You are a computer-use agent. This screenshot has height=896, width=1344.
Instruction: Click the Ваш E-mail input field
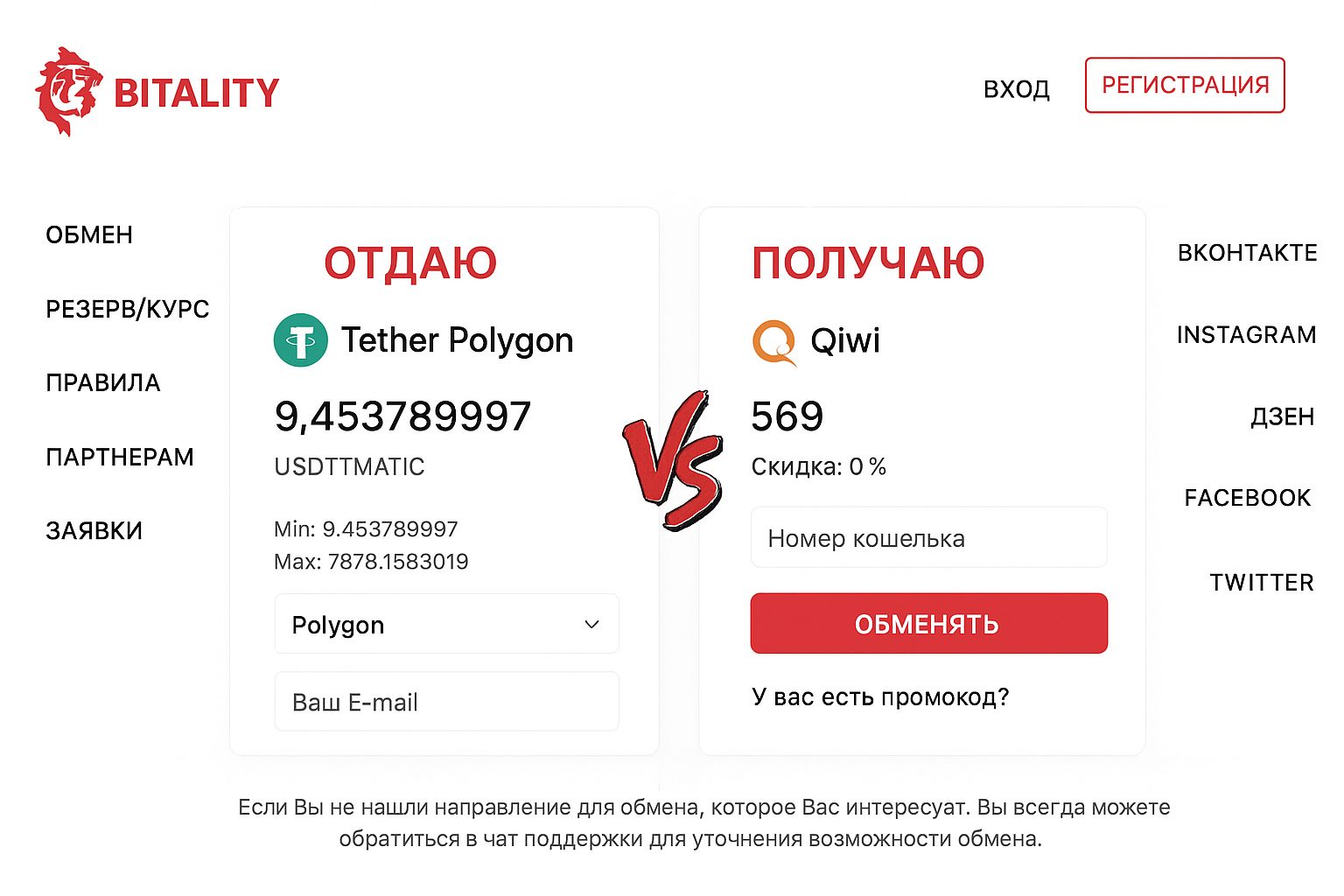(446, 701)
